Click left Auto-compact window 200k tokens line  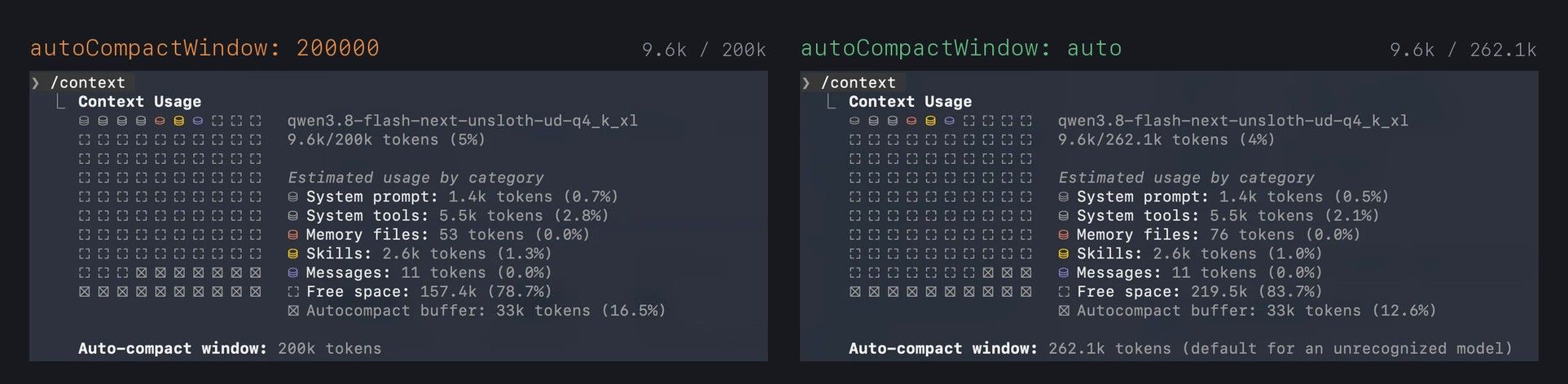click(x=230, y=349)
